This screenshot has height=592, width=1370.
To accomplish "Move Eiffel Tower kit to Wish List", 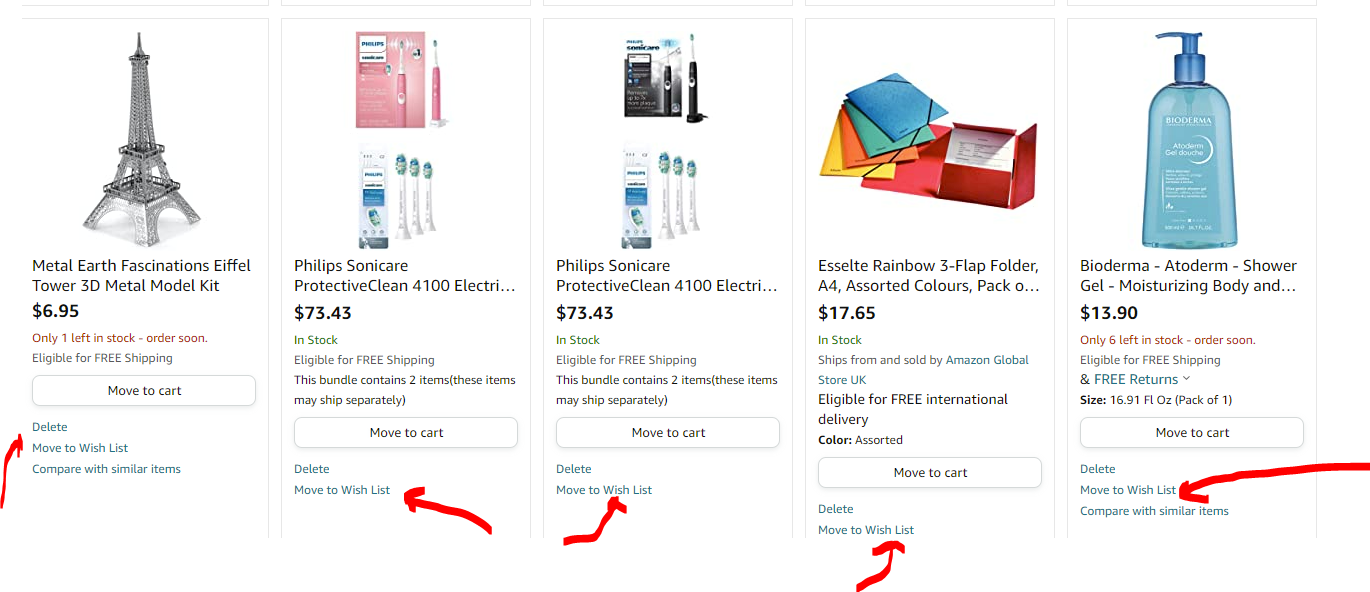I will click(x=80, y=448).
